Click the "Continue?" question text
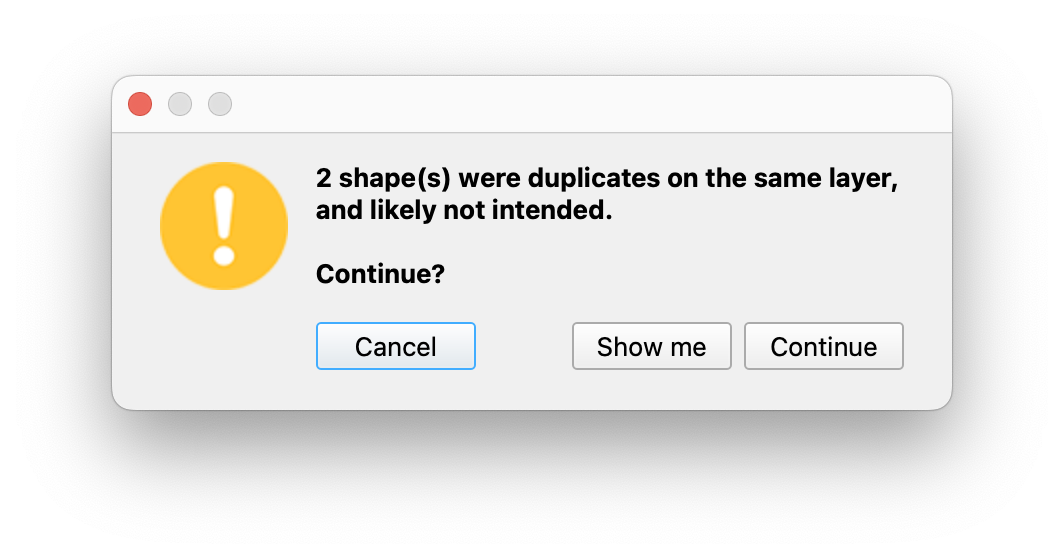The image size is (1064, 558). tap(380, 274)
